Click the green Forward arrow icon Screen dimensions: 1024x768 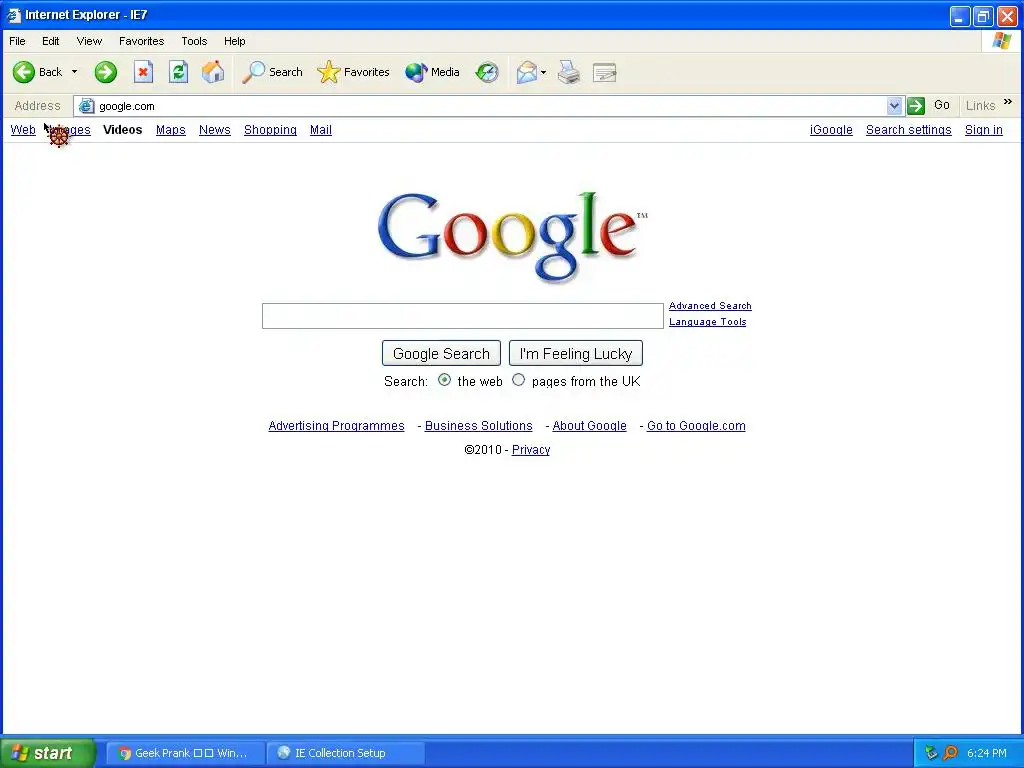105,72
